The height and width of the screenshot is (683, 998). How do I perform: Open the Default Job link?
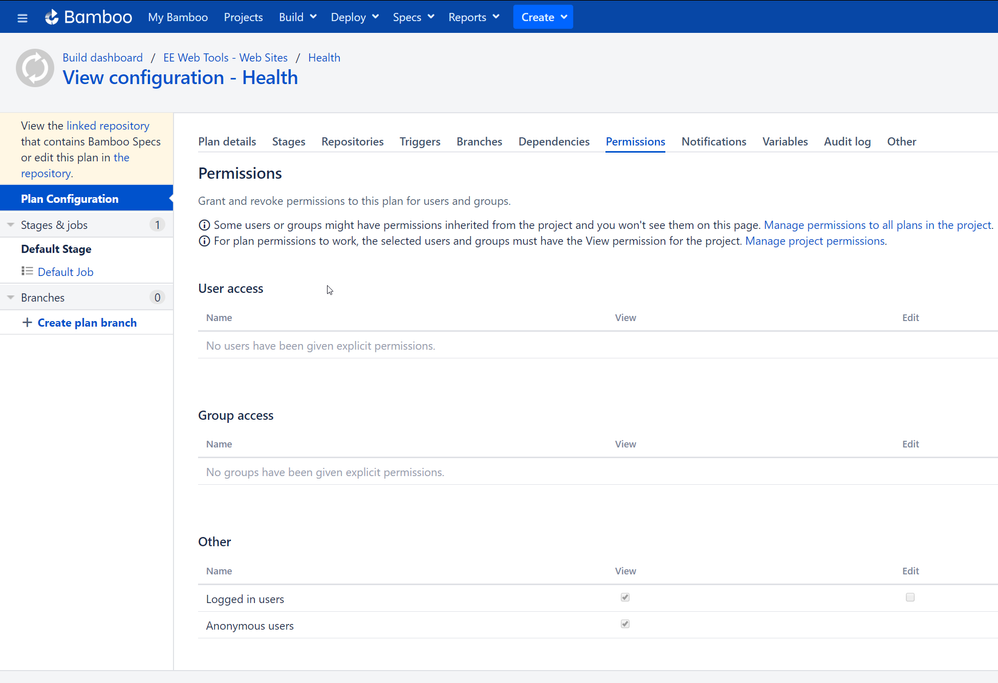pyautogui.click(x=66, y=272)
